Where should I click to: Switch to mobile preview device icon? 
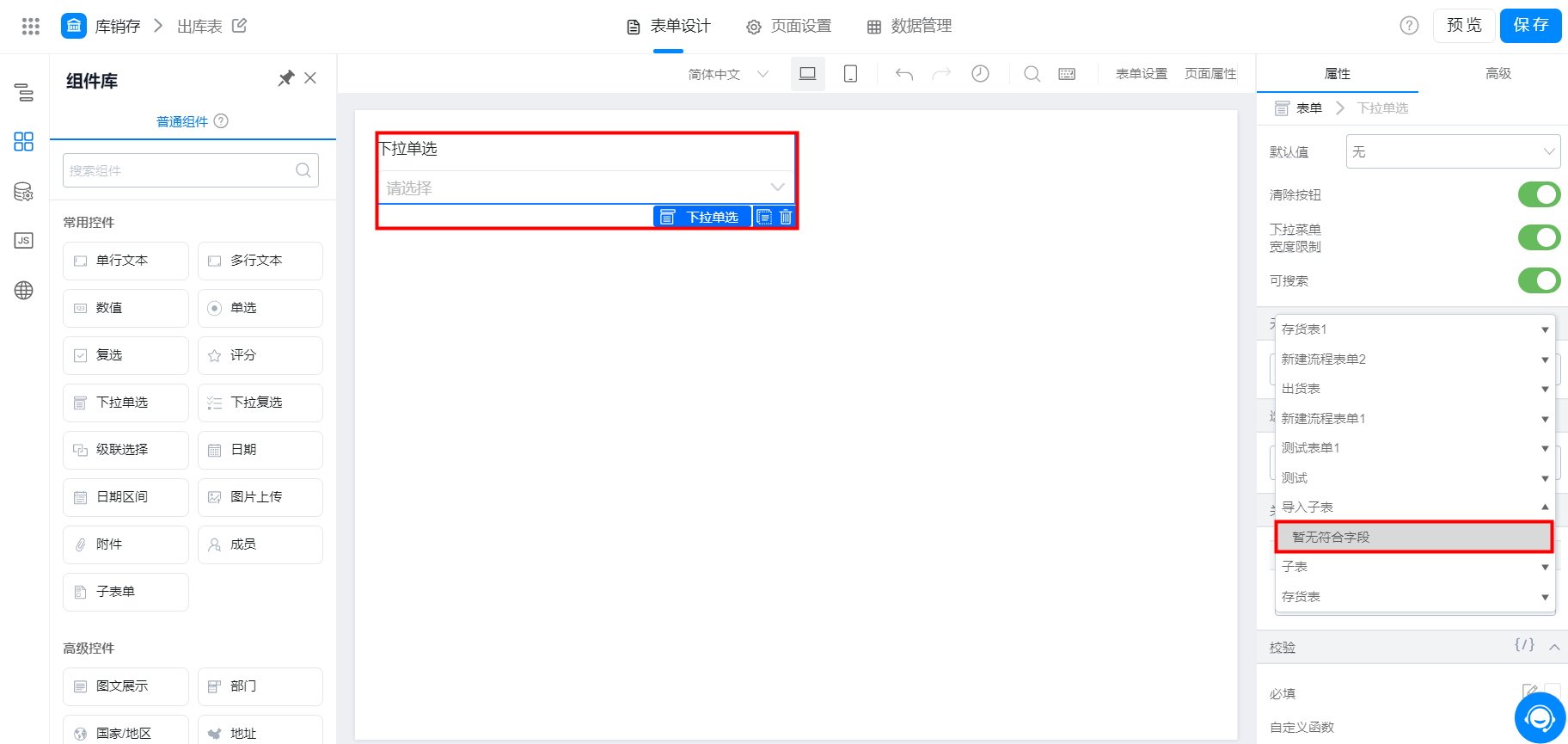click(x=850, y=74)
